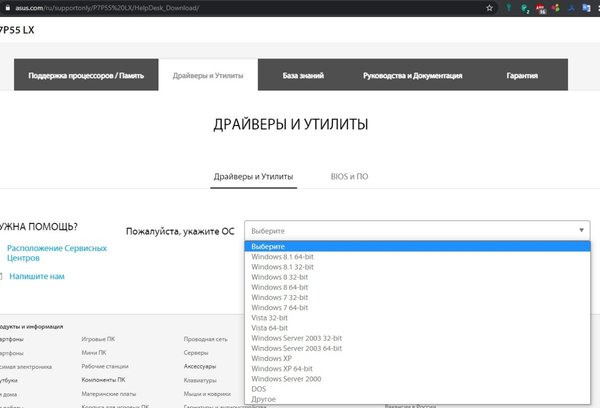Screen dimensions: 600x408
Task: Select Windows 7 32-bit option
Action: pyautogui.click(x=417, y=297)
